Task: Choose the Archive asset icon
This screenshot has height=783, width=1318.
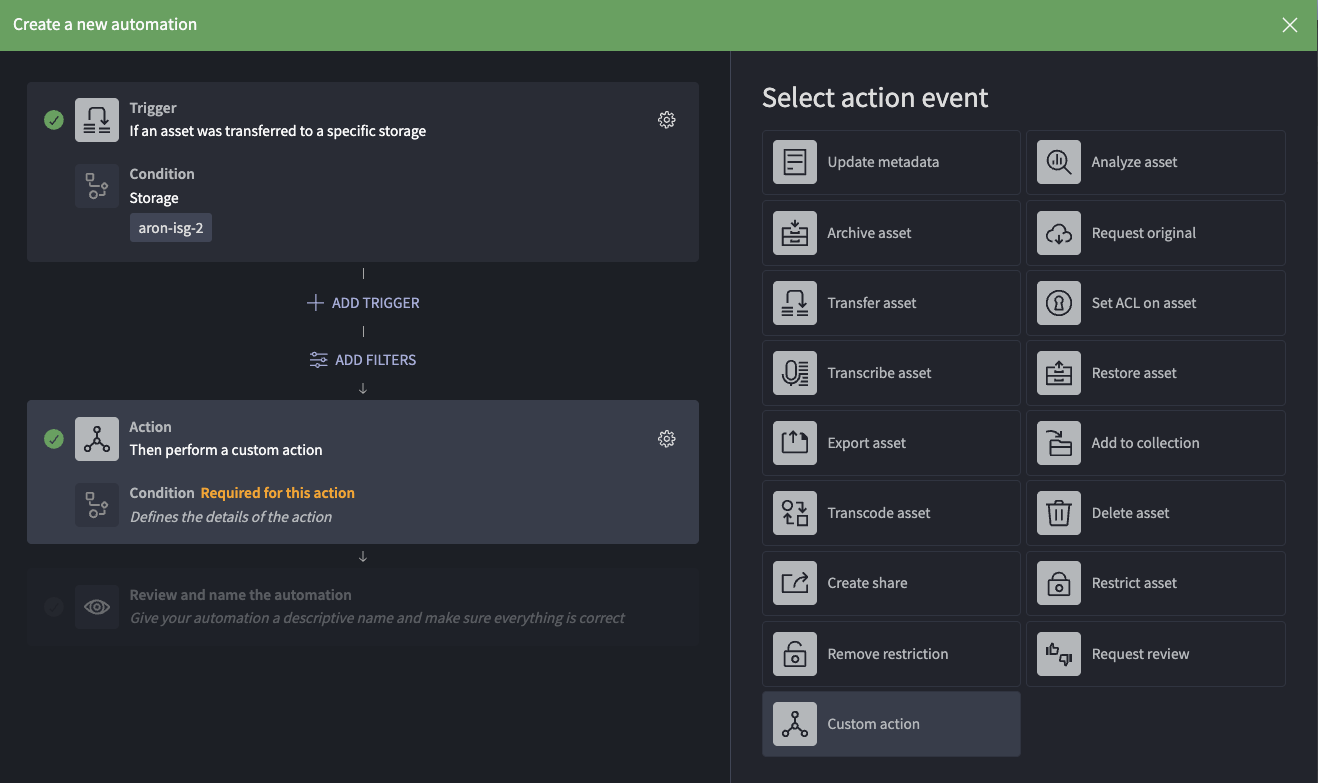Action: [795, 233]
